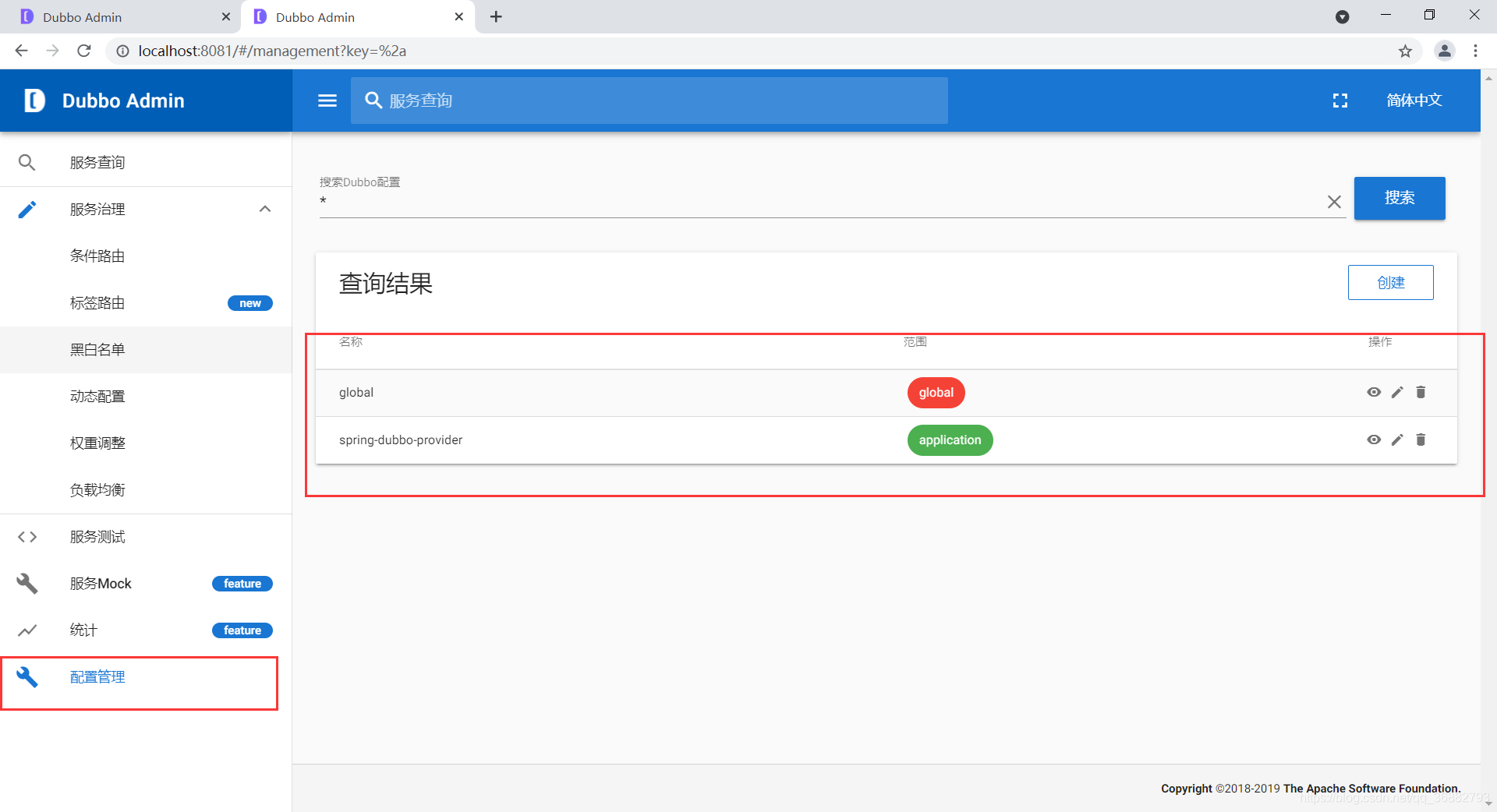Edit spring-dubbo-provider config with pencil icon

click(x=1397, y=440)
